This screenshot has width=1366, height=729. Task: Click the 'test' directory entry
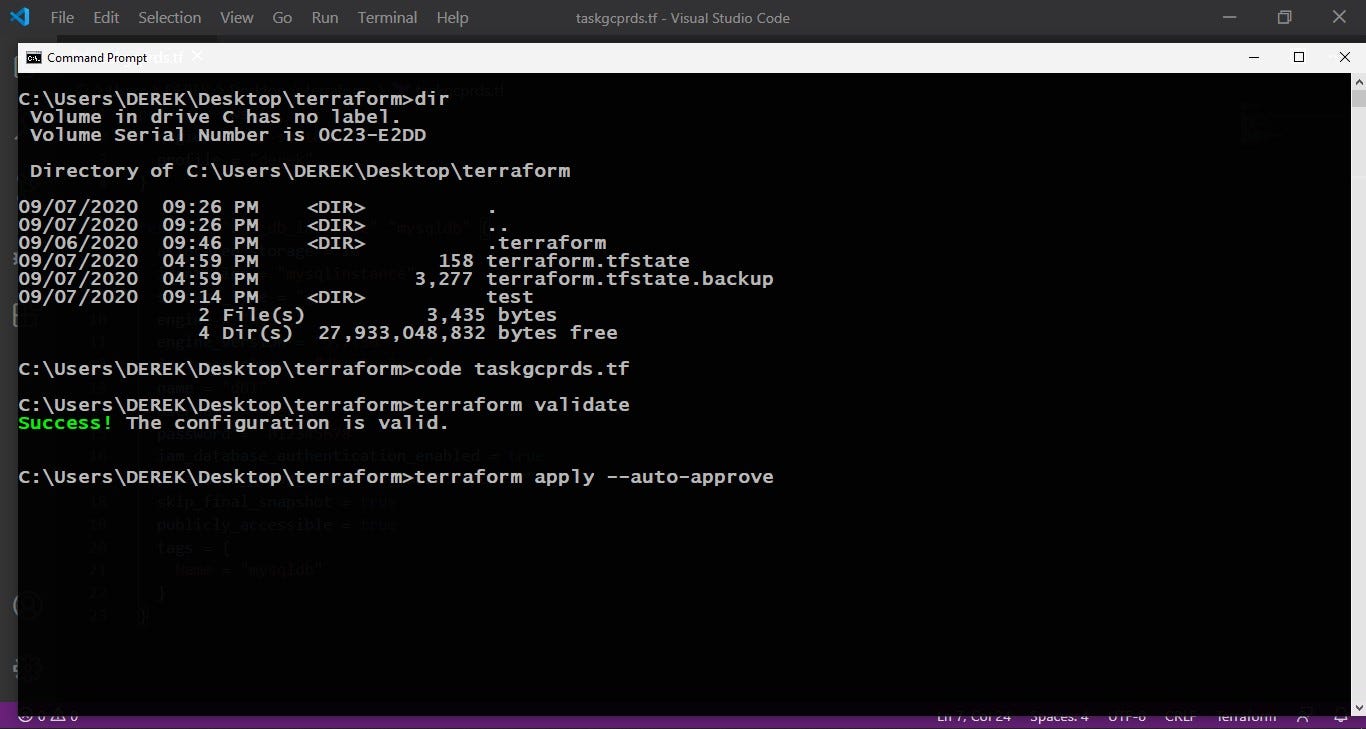[x=510, y=297]
